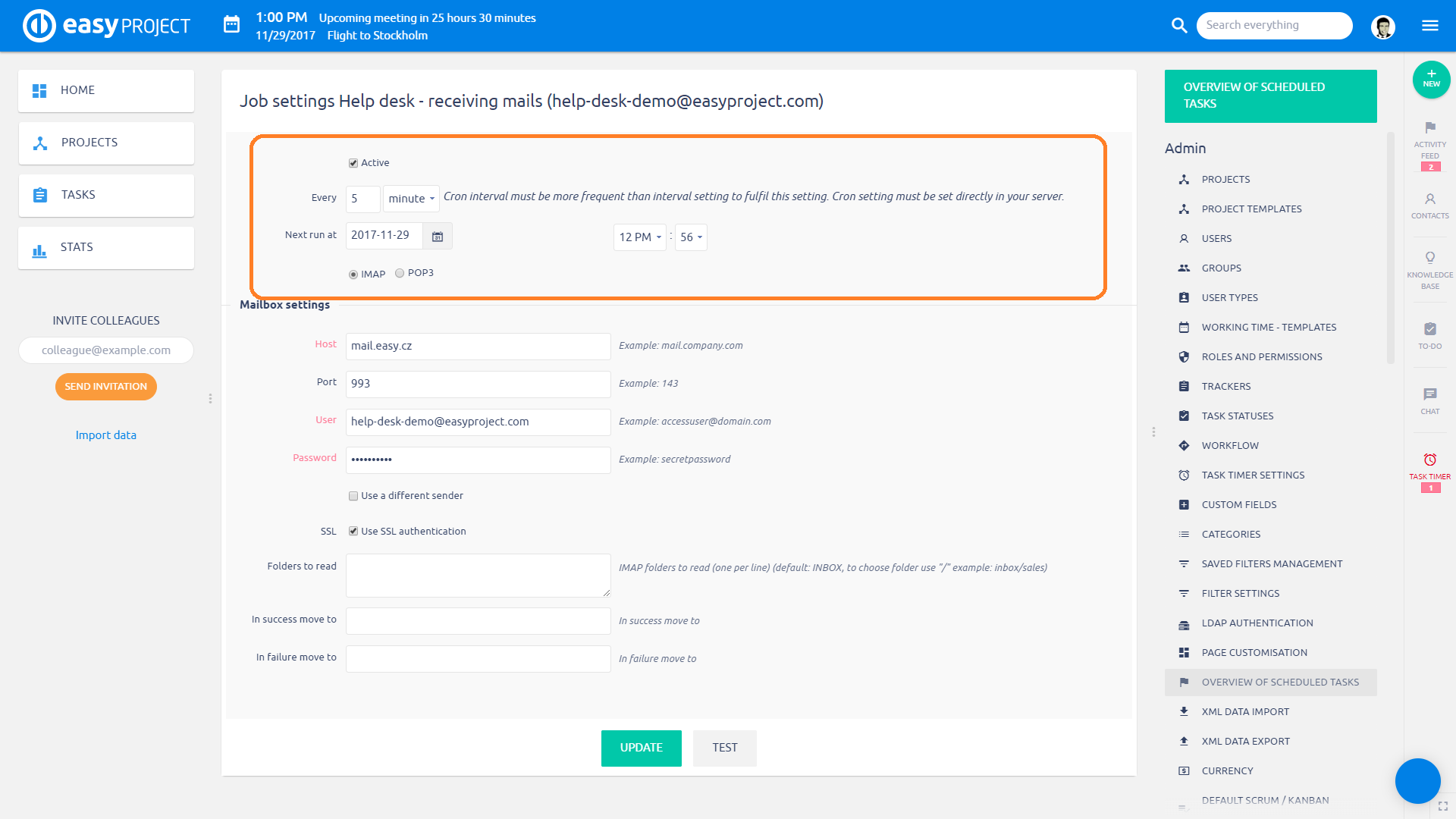Screen dimensions: 1456x819
Task: Open Overview of Scheduled Tasks admin item
Action: (x=1271, y=682)
